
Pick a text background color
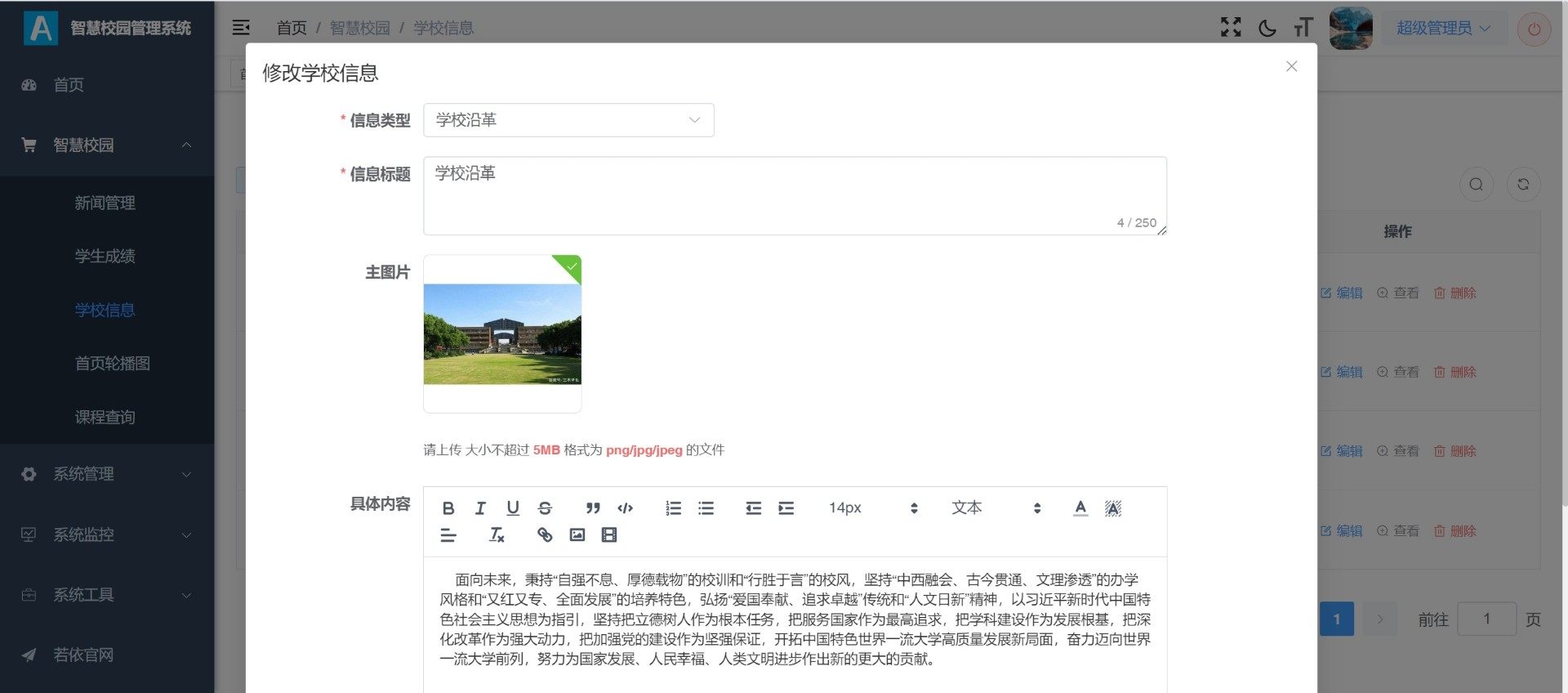pyautogui.click(x=1113, y=508)
